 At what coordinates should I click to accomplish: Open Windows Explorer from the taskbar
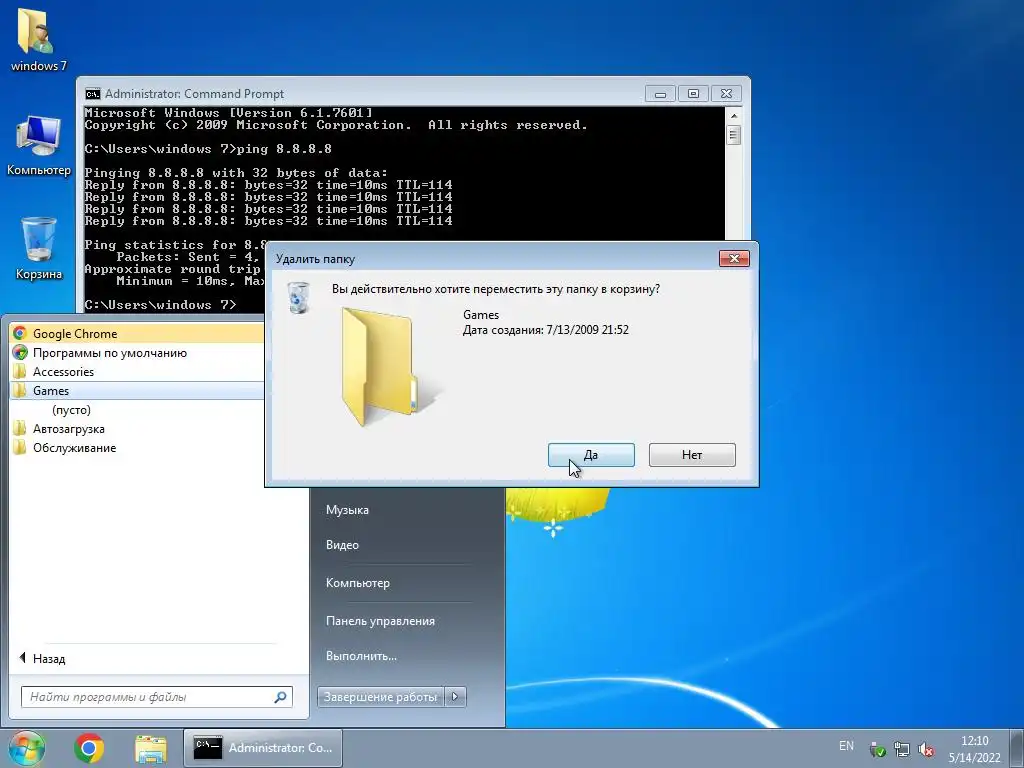coord(151,748)
